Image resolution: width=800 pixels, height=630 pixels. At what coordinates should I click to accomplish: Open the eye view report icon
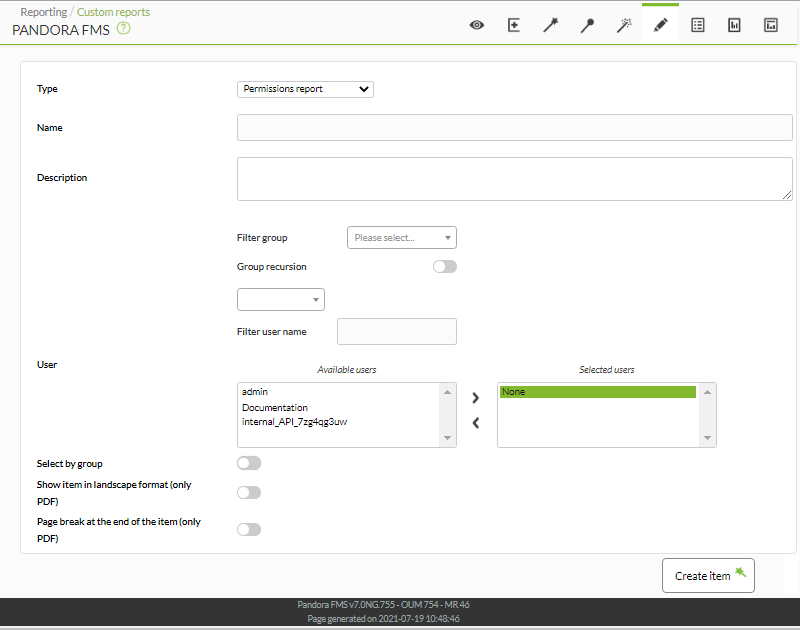point(477,25)
